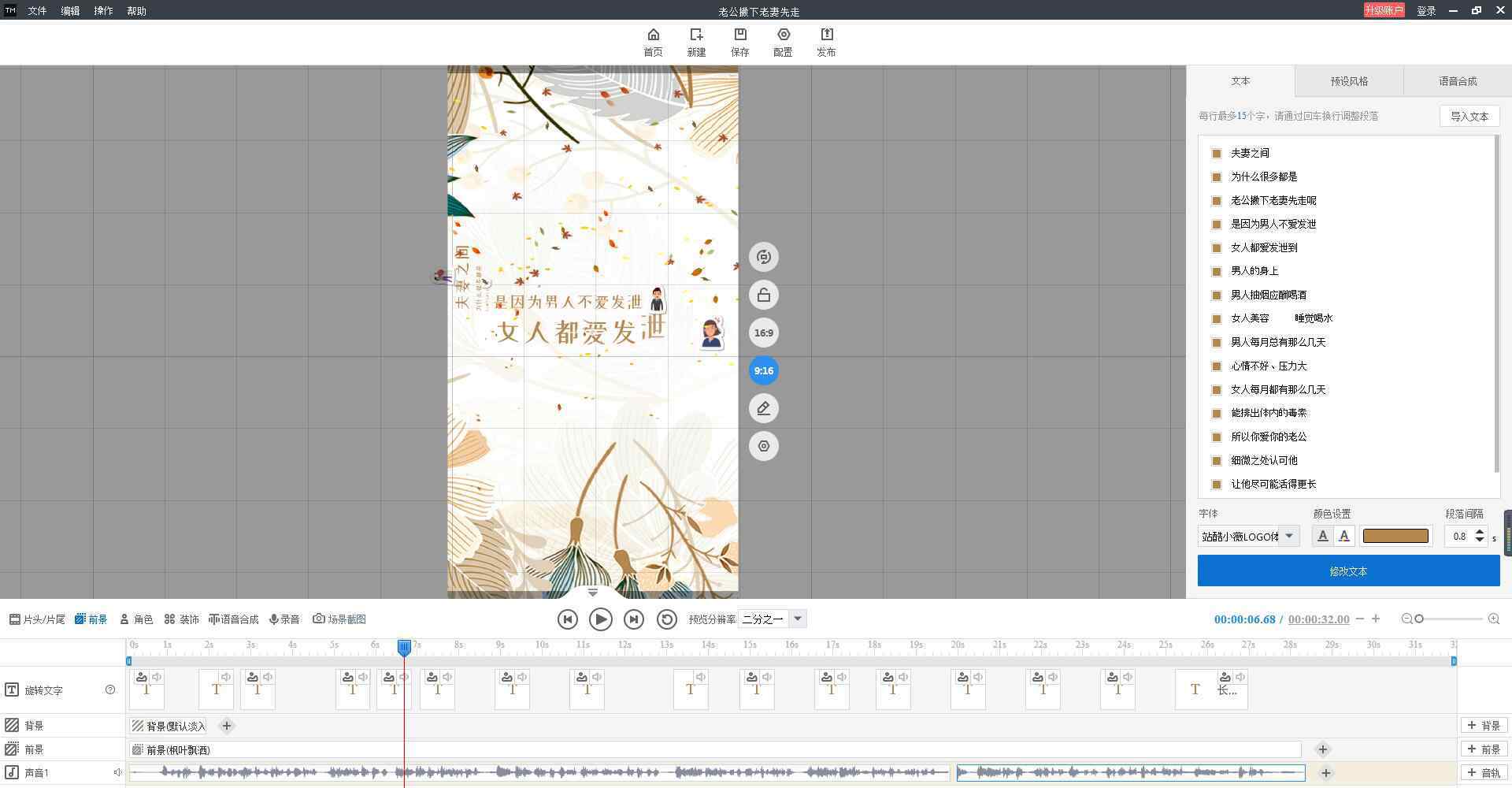Select the text line 是因为男人不爱发泄
Image resolution: width=1512 pixels, height=788 pixels.
coord(1273,224)
